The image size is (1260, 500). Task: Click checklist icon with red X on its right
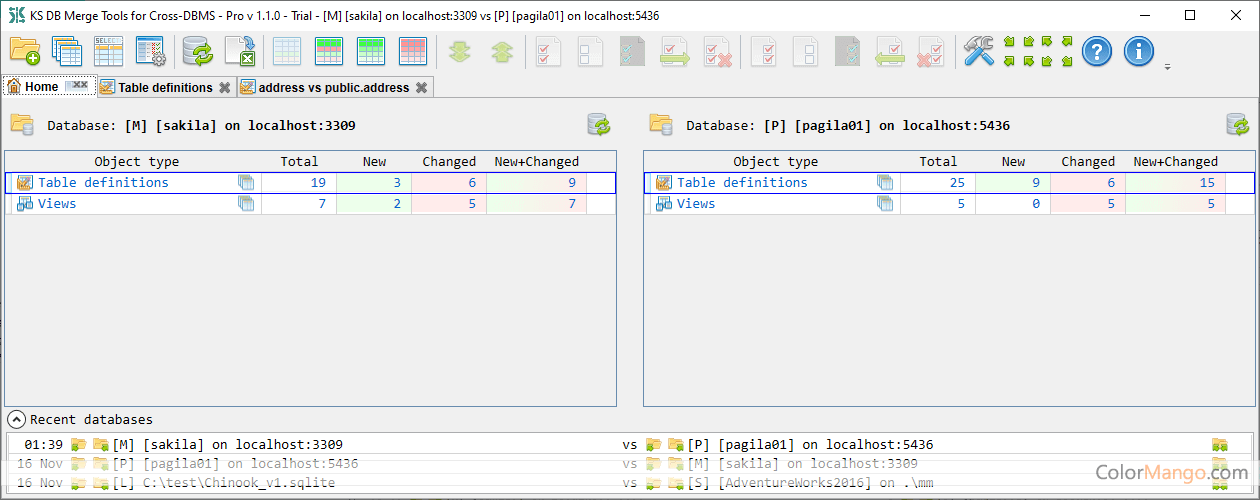[x=717, y=51]
